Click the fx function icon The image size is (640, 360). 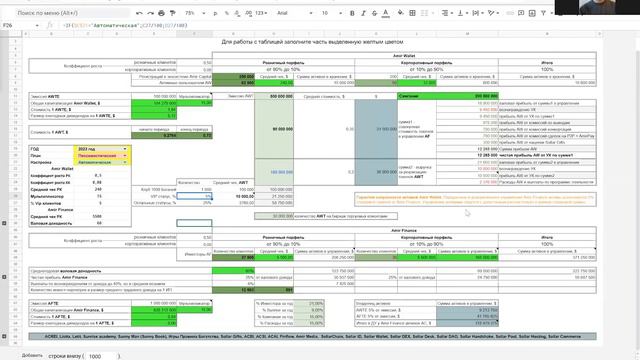(50, 25)
